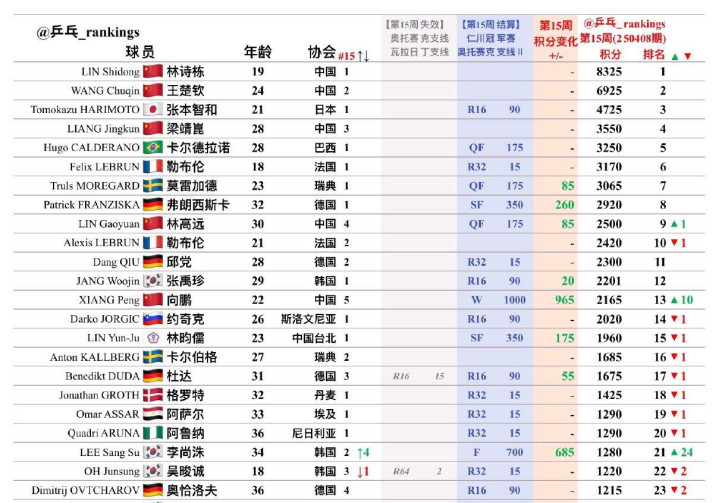The image size is (719, 503).
Task: Click the Sweden flag beside Truls MOREGARD
Action: tap(153, 186)
